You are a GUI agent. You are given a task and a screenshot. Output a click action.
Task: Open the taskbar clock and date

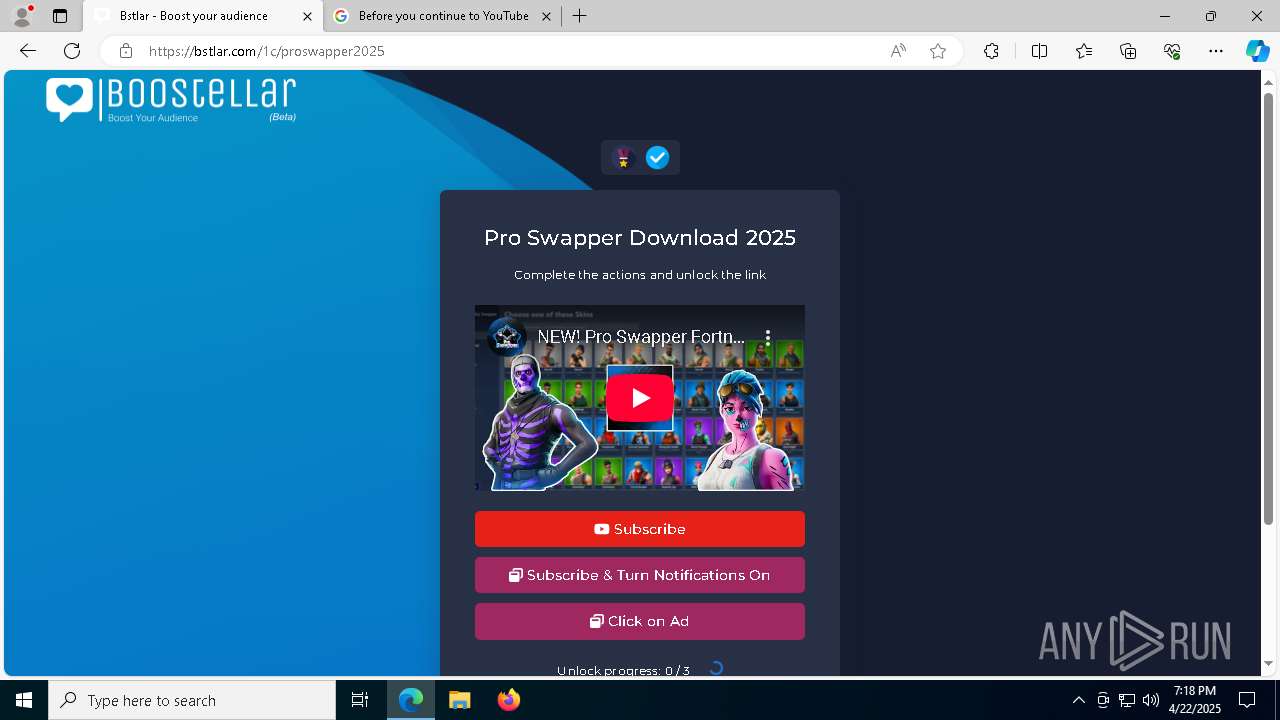tap(1195, 700)
